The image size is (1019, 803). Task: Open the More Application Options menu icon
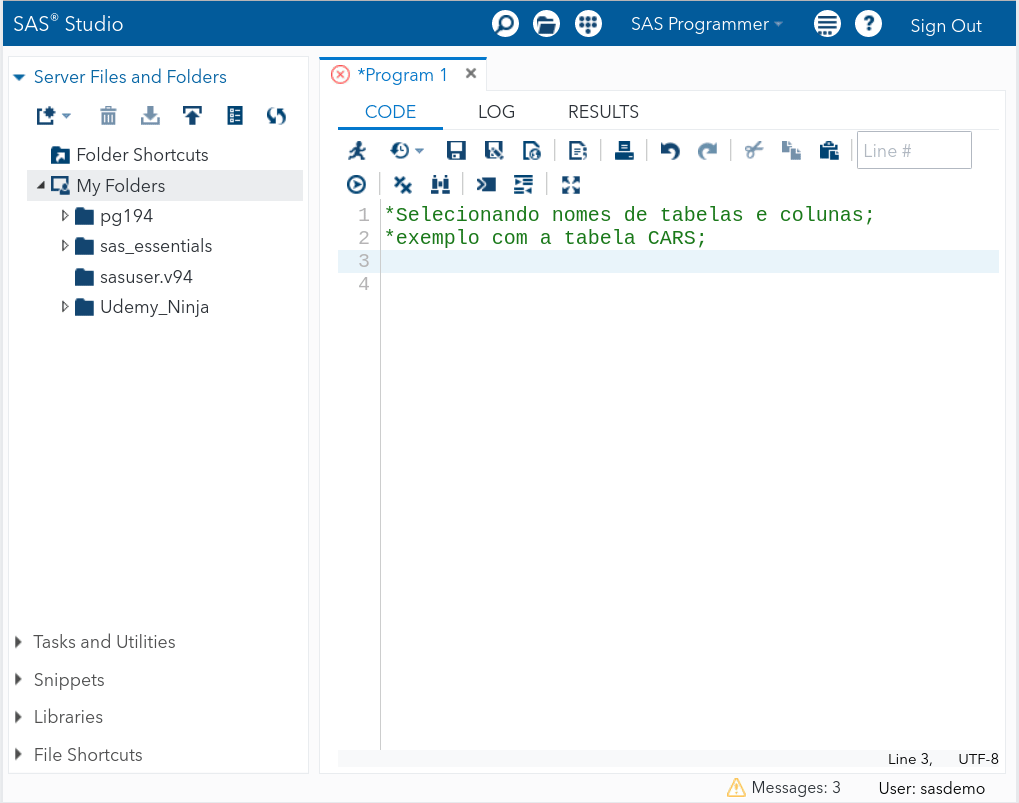pos(827,24)
